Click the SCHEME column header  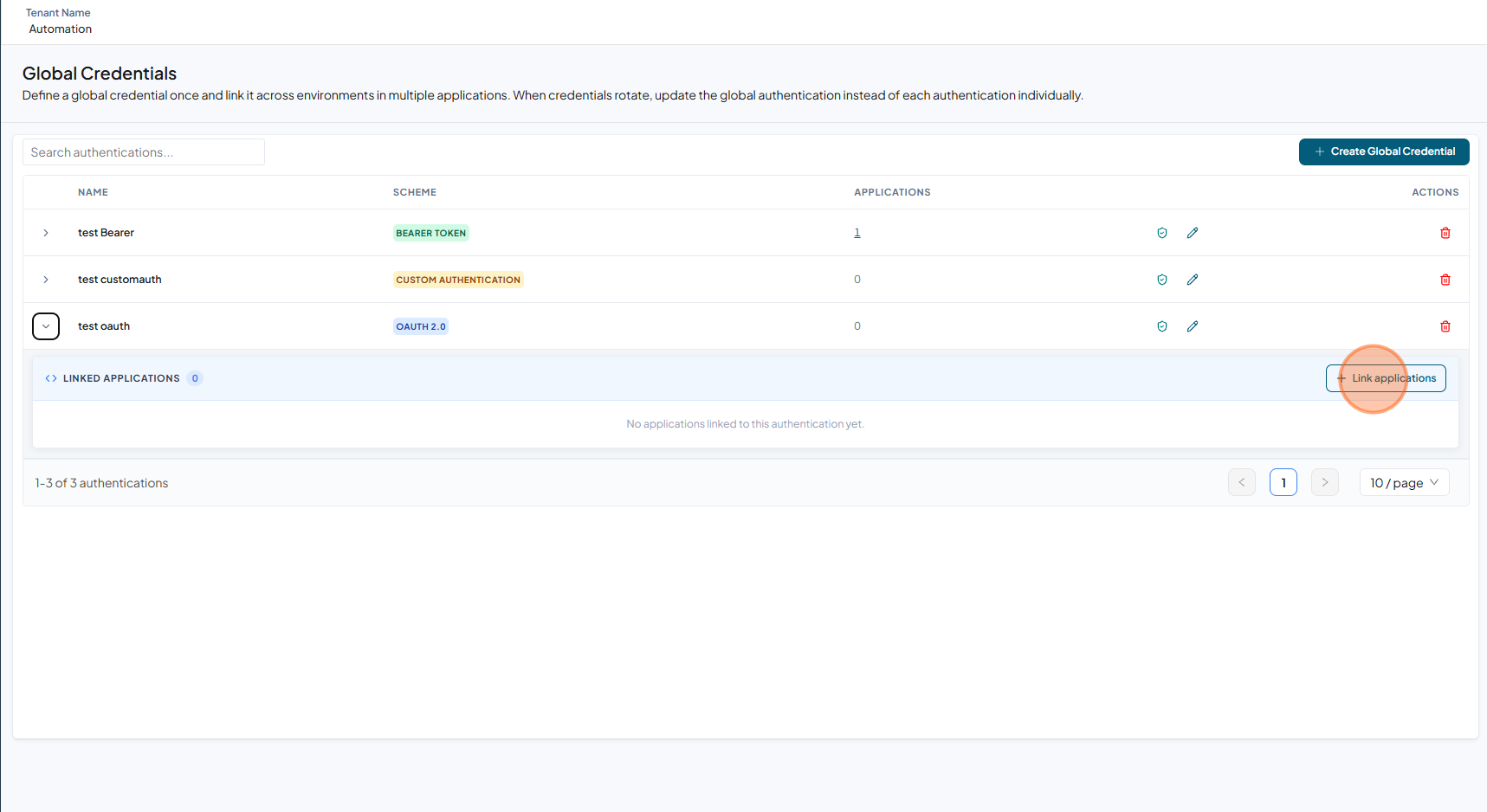(x=415, y=192)
